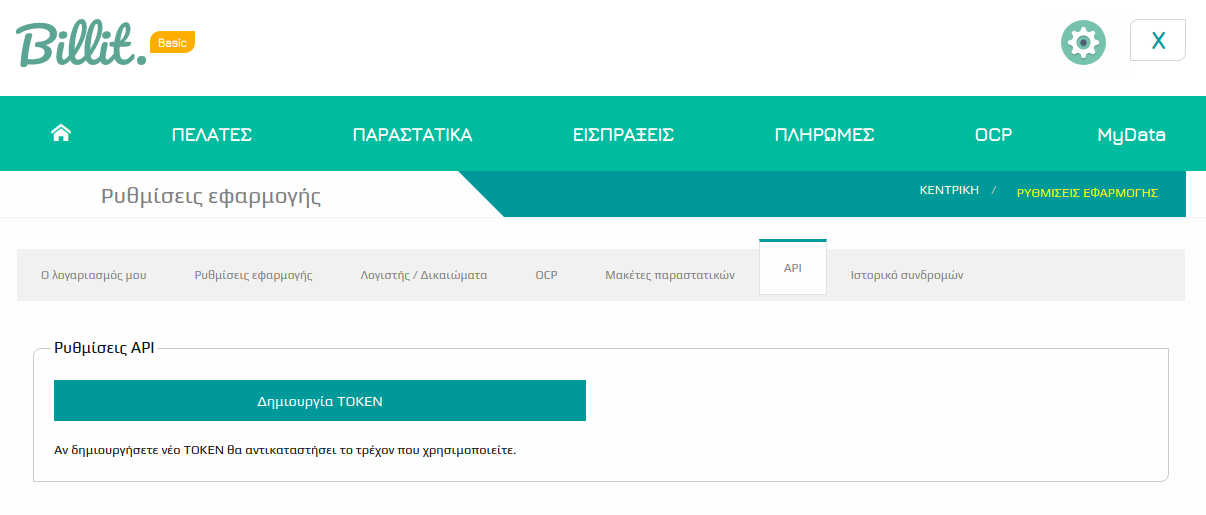This screenshot has width=1206, height=515.
Task: Switch to the Ο λογαριασμός μου tab
Action: point(94,275)
